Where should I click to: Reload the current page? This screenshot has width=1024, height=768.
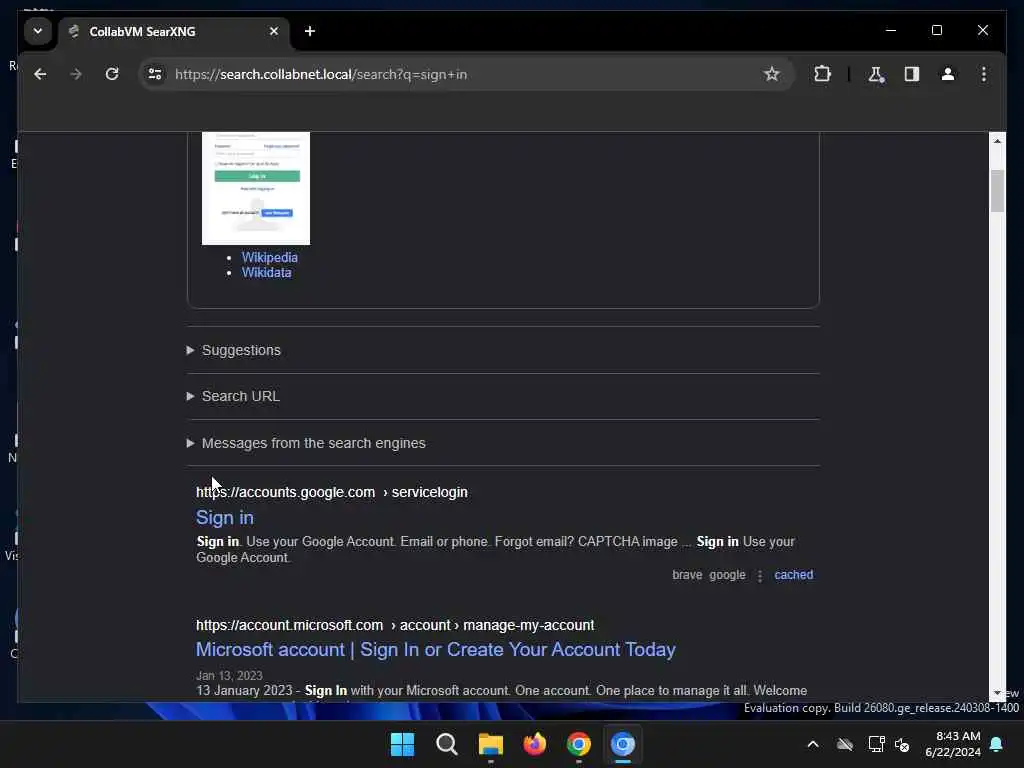click(112, 74)
